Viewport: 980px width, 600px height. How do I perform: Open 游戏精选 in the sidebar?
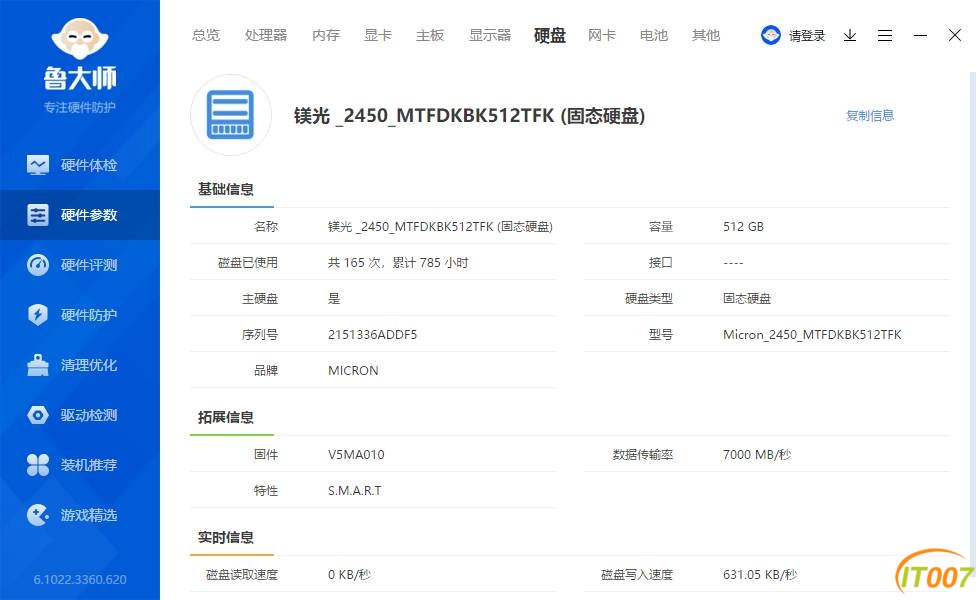[80, 515]
